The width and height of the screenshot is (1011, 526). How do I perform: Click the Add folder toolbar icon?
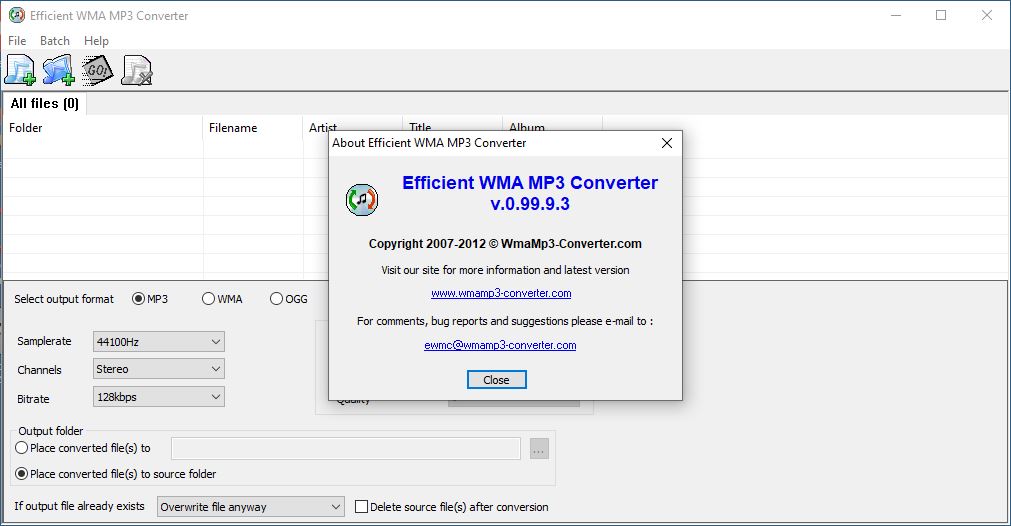59,70
